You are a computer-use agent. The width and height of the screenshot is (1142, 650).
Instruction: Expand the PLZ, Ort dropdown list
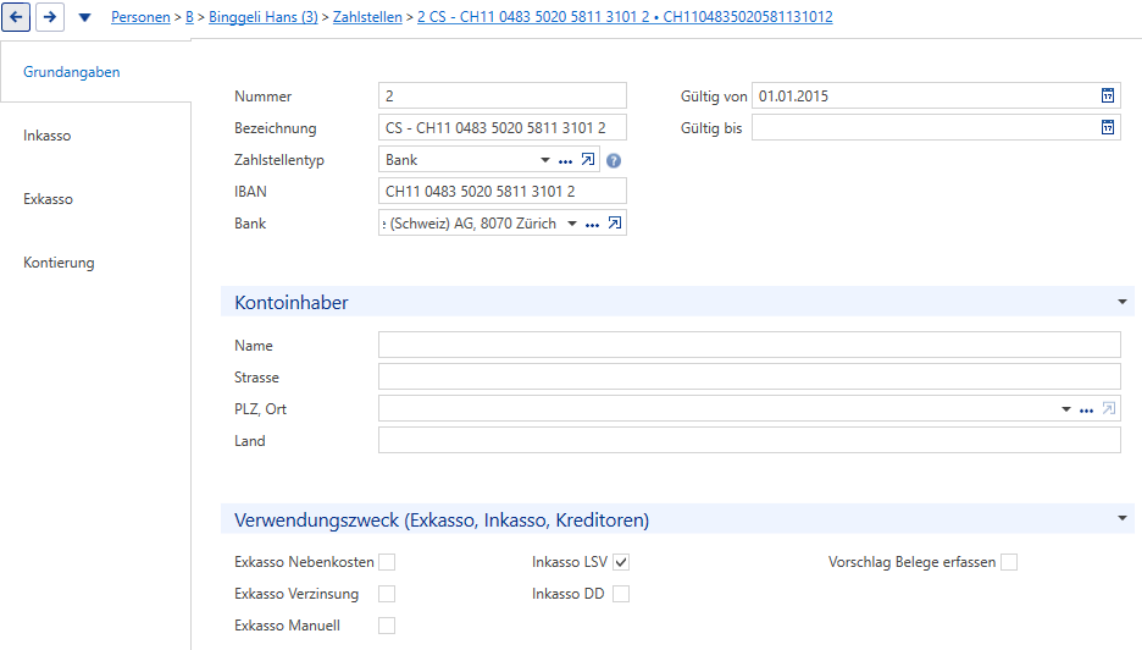click(x=1066, y=409)
